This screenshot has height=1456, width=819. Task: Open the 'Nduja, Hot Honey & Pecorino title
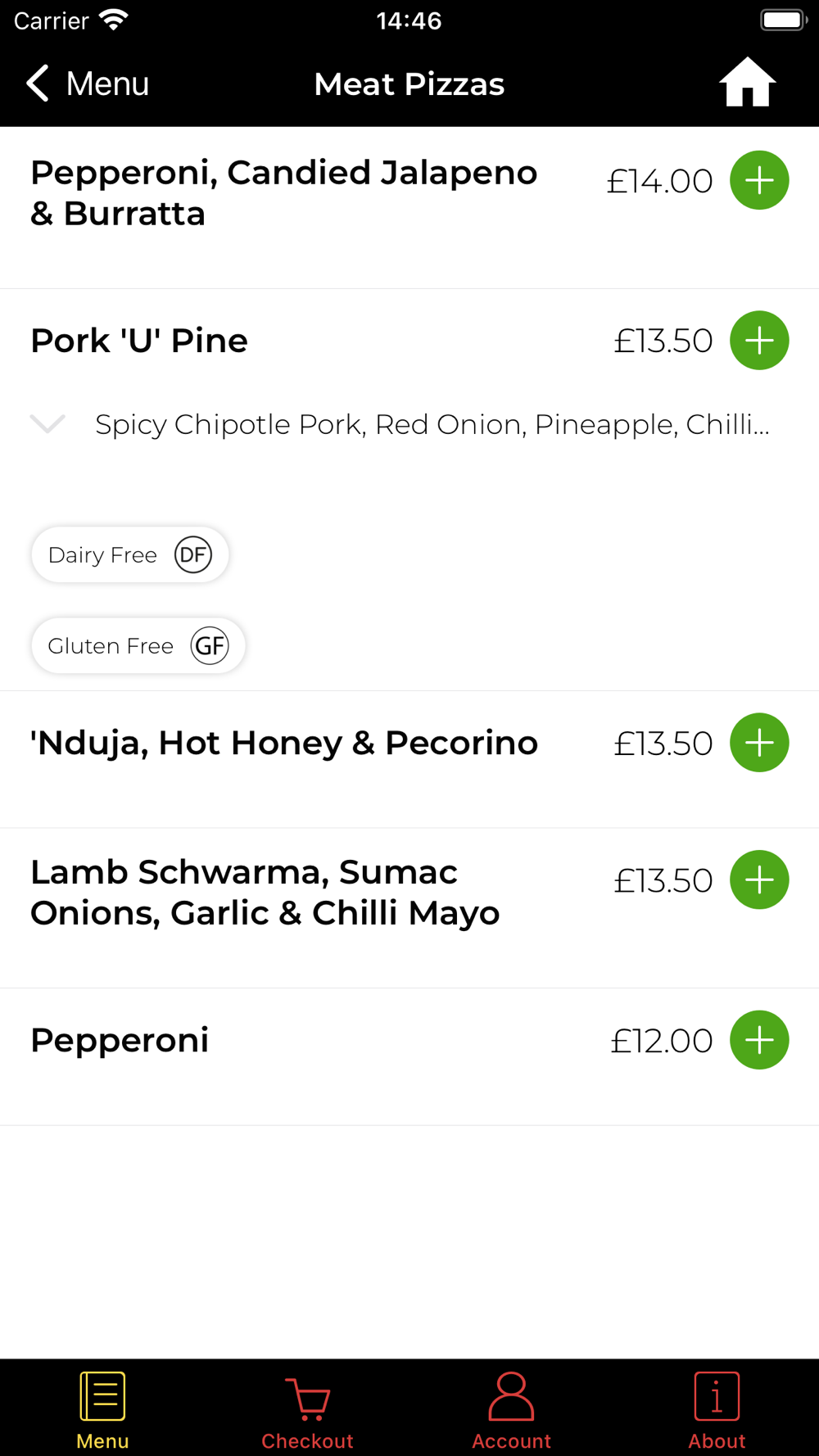coord(284,743)
